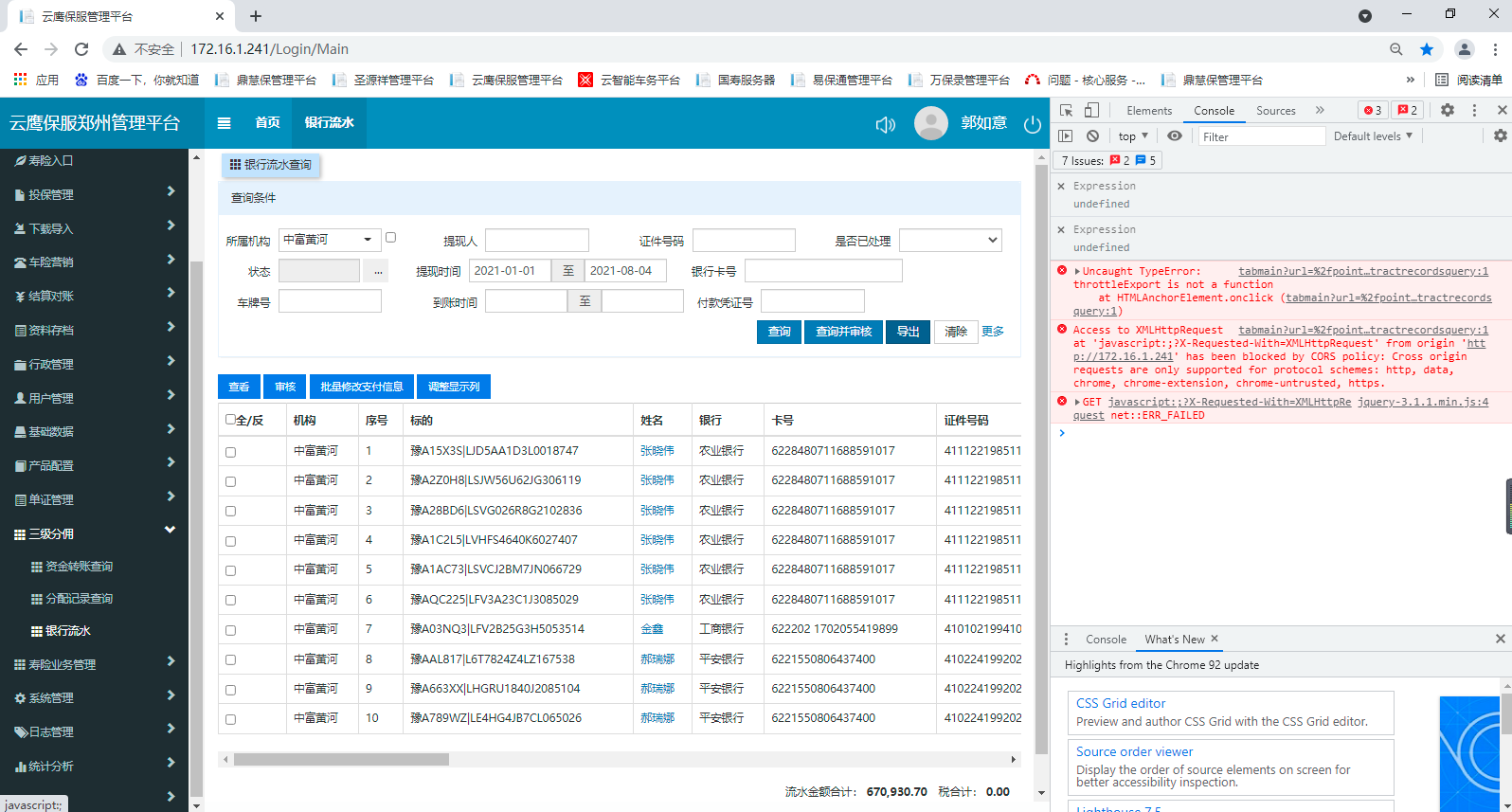Switch to the DevTools Sources tab
The width and height of the screenshot is (1512, 812).
[x=1275, y=111]
